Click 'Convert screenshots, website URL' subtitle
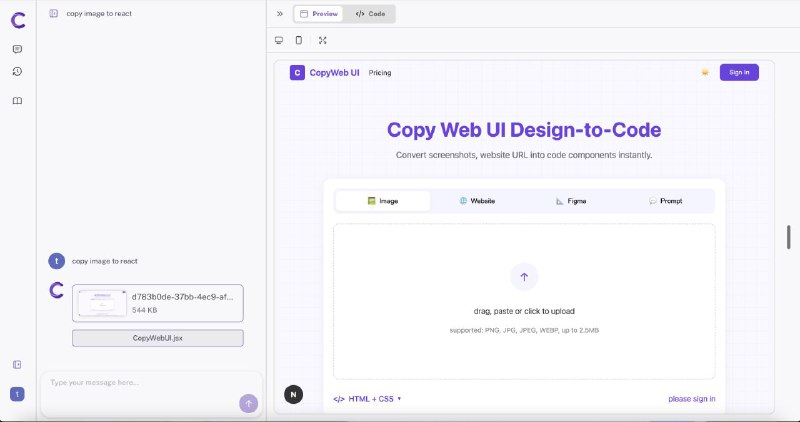Viewport: 800px width, 422px height. pyautogui.click(x=524, y=155)
